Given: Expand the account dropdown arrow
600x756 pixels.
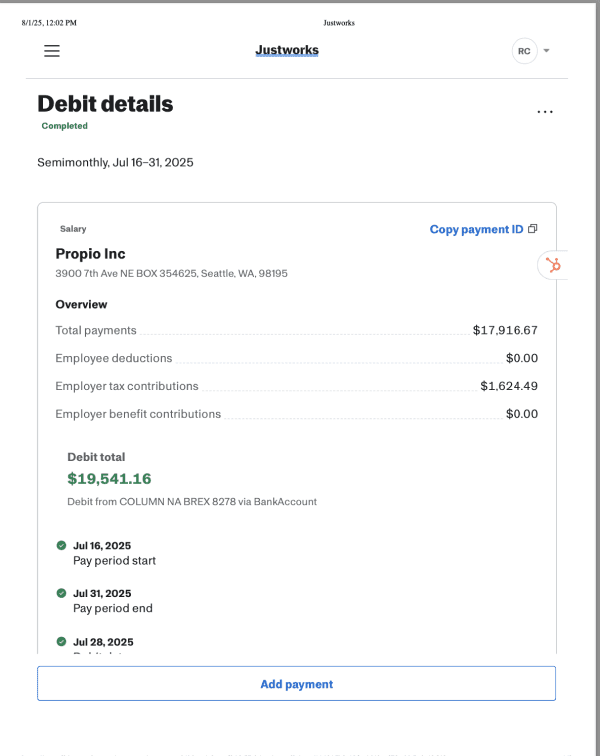Looking at the screenshot, I should coord(546,51).
